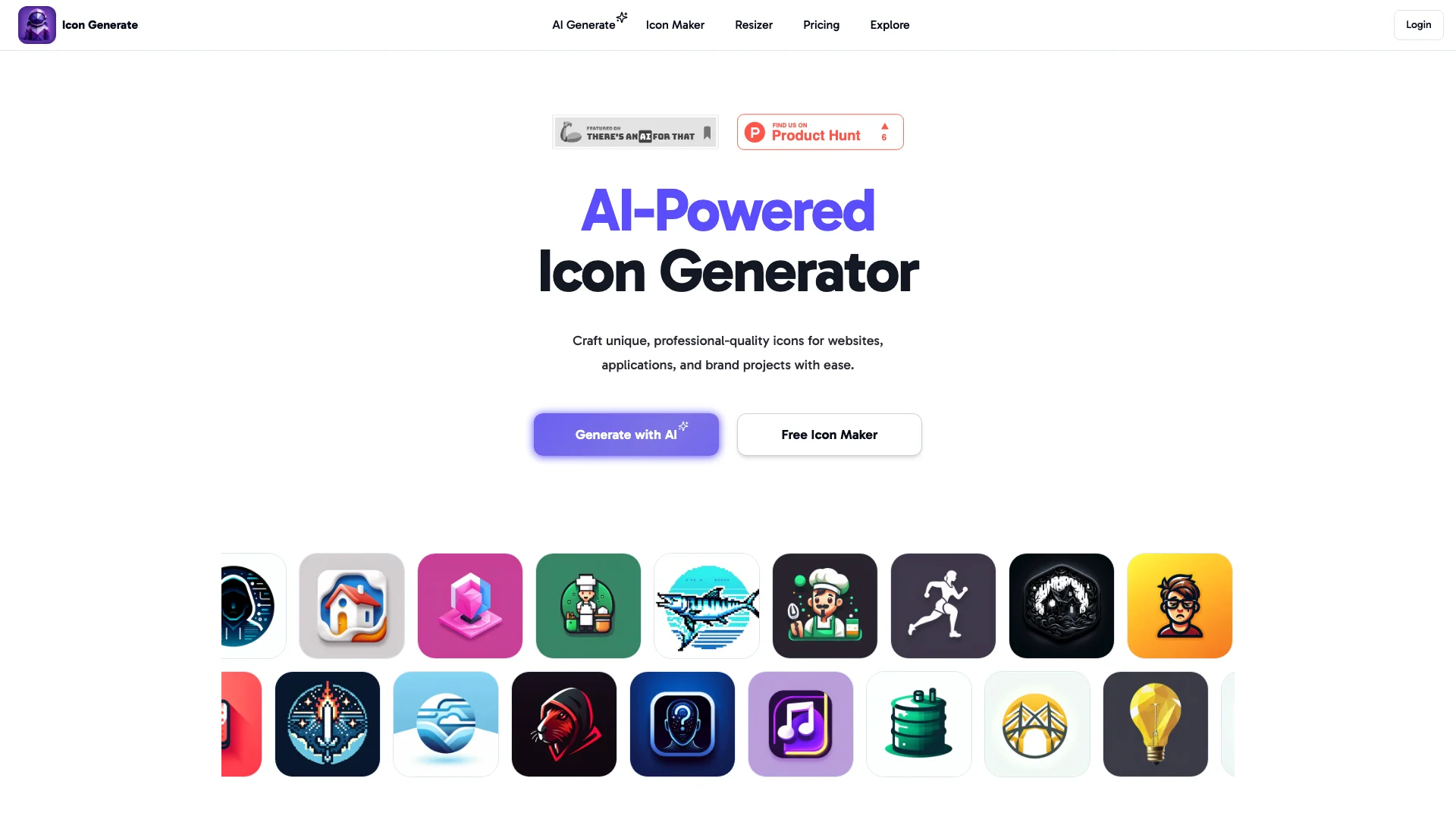Click Generate with AI button
Image resolution: width=1456 pixels, height=819 pixels.
pyautogui.click(x=626, y=434)
